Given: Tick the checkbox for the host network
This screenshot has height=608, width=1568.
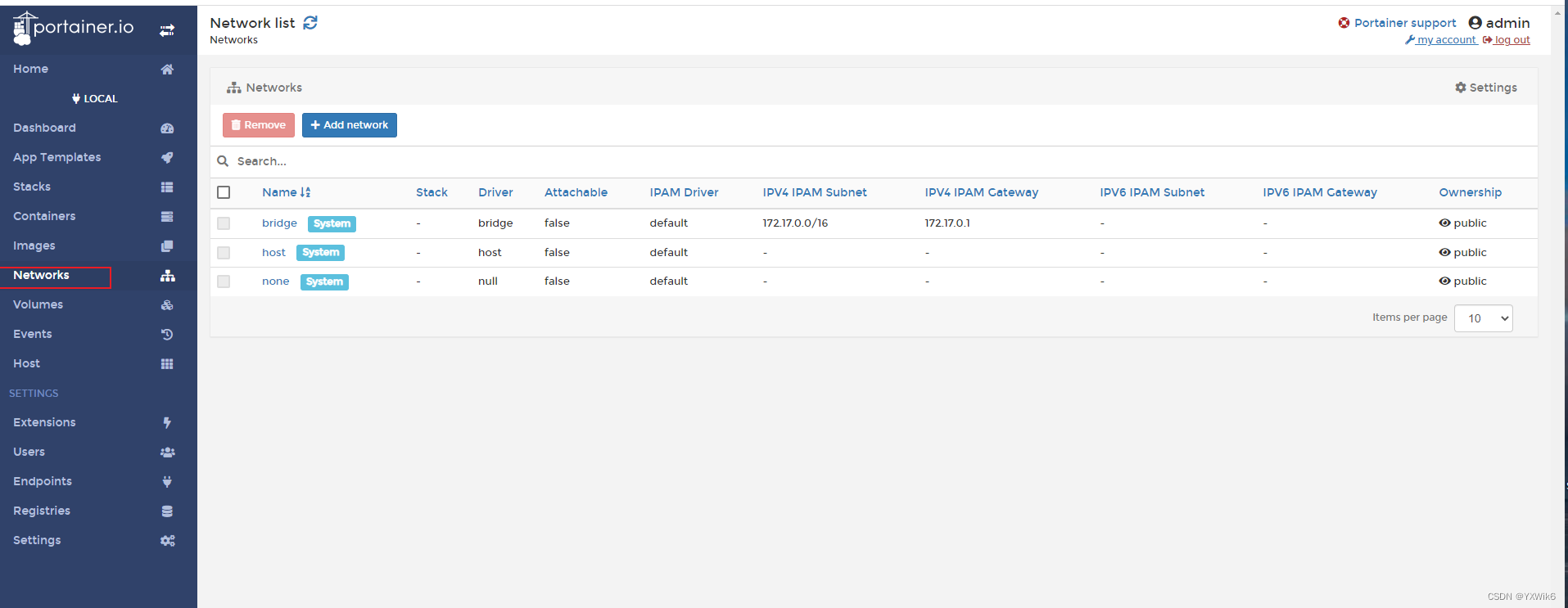Looking at the screenshot, I should pos(224,253).
